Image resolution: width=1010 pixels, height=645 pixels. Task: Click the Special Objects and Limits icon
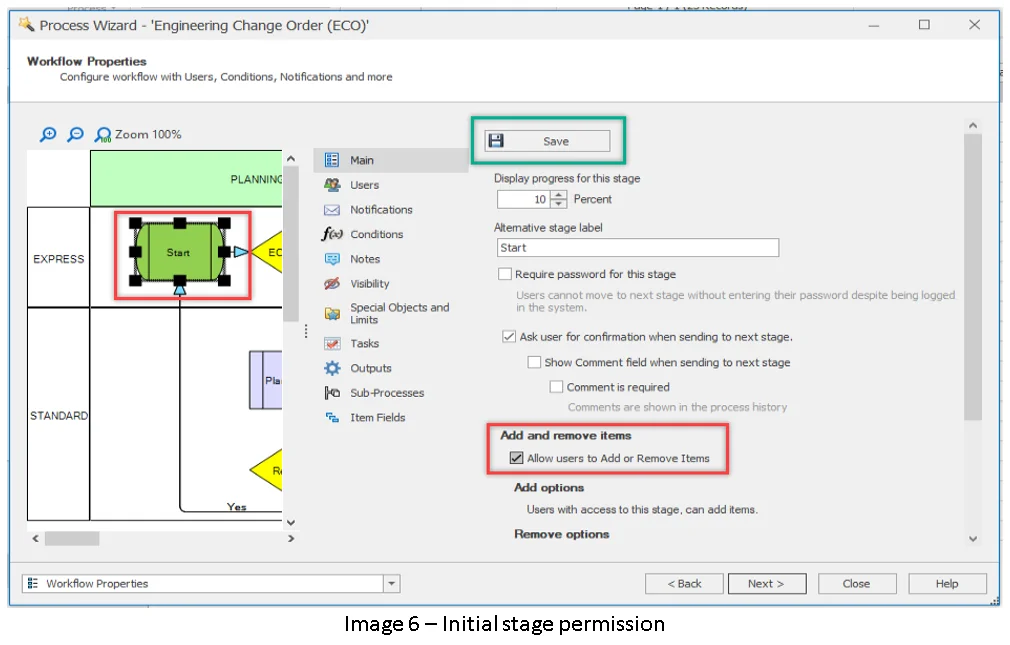coord(332,314)
